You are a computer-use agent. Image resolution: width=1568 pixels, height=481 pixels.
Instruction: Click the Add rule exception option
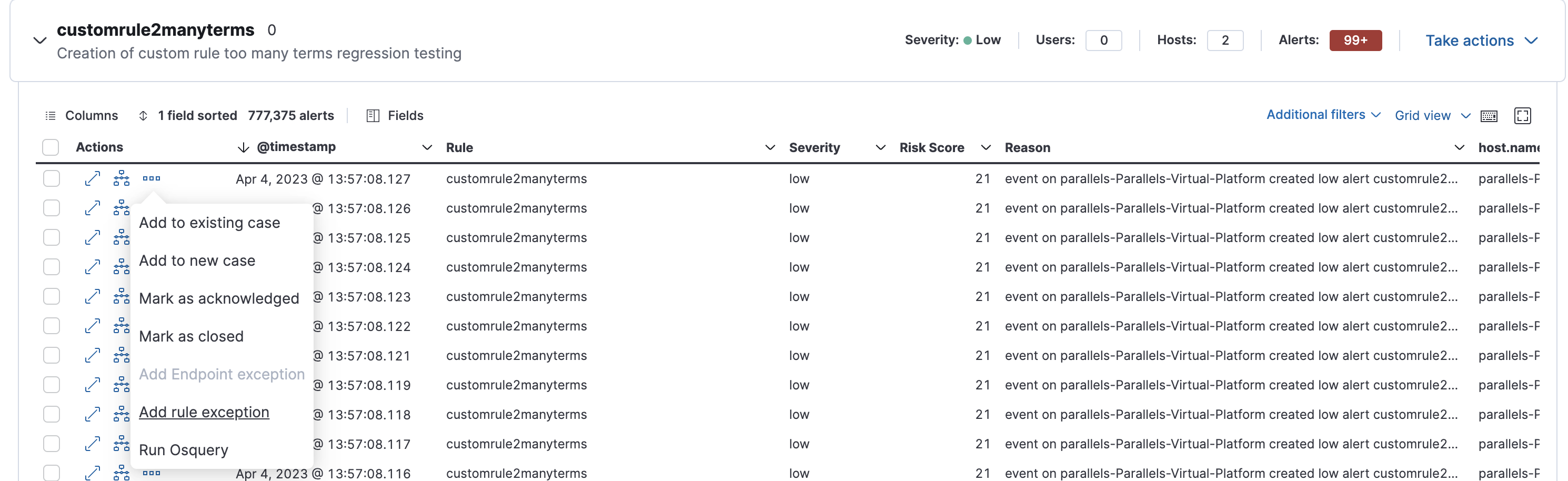click(204, 412)
